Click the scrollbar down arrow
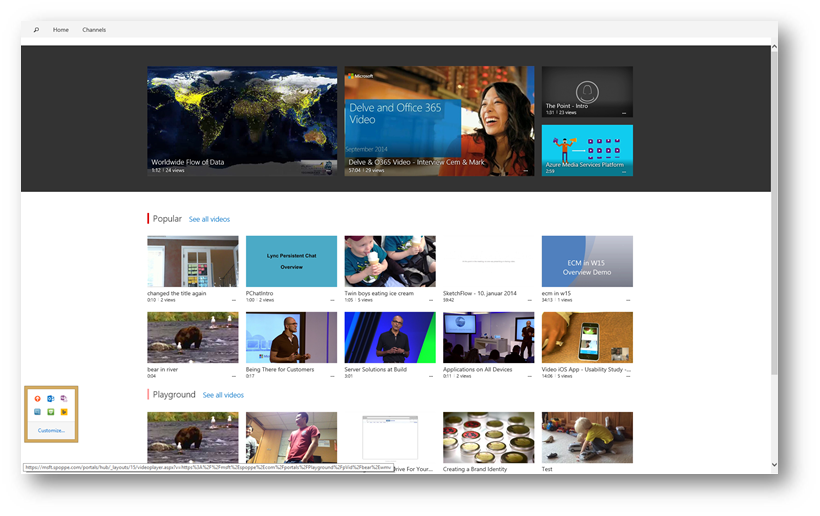Screen dimensions: 820x516 point(773,465)
